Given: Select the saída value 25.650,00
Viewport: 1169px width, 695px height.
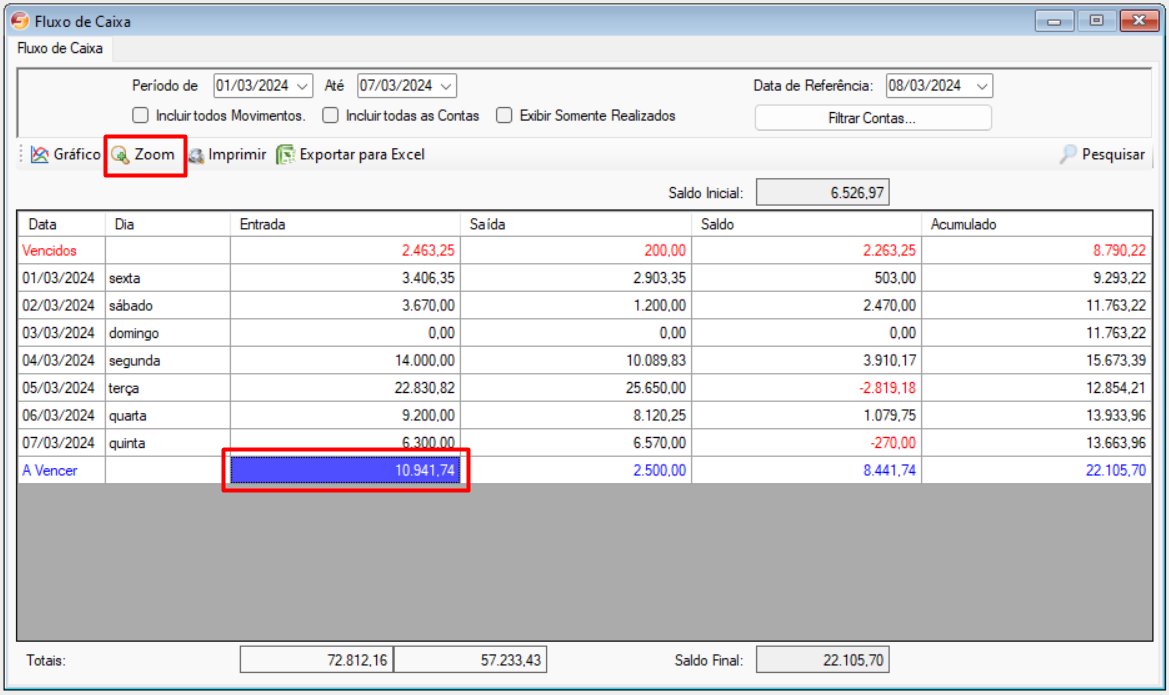Looking at the screenshot, I should [576, 389].
